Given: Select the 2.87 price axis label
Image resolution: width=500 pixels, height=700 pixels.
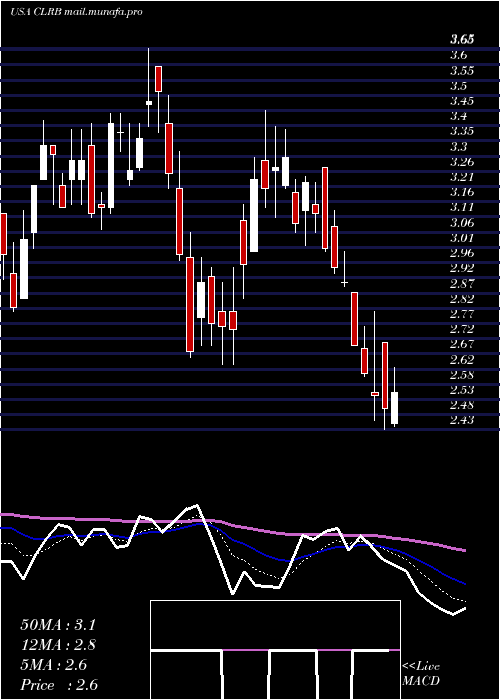Looking at the screenshot, I should pos(462,283).
